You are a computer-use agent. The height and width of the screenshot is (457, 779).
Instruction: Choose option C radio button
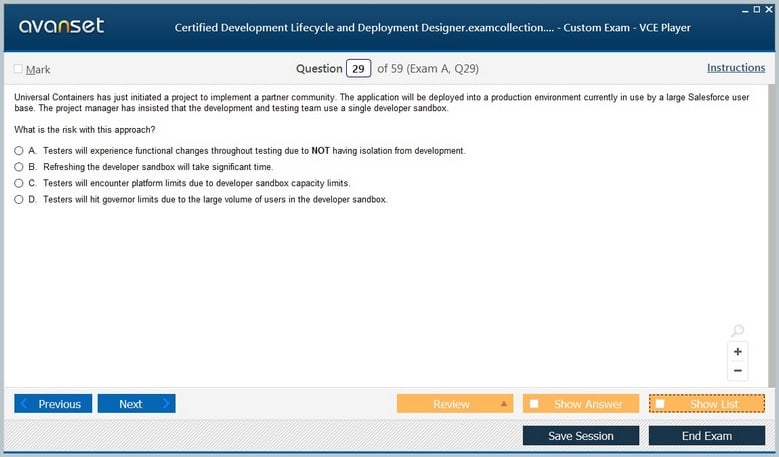point(19,183)
